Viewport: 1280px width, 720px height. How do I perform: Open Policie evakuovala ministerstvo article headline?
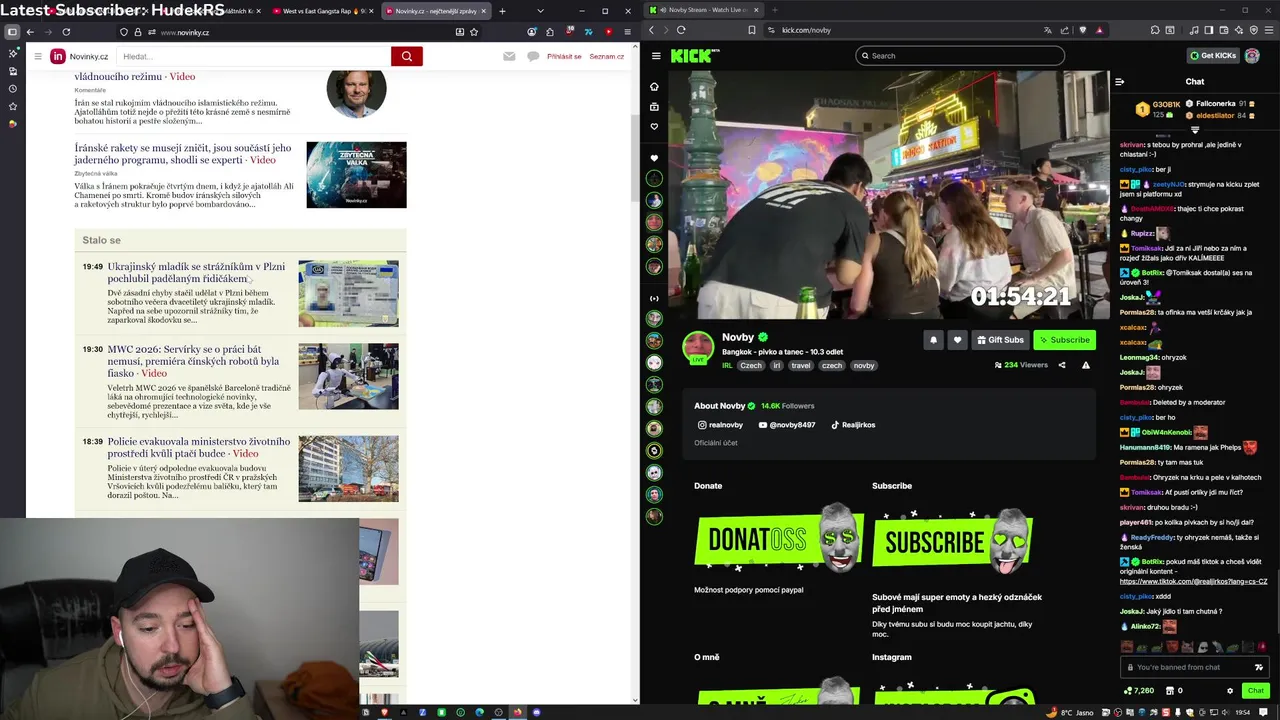click(x=198, y=447)
